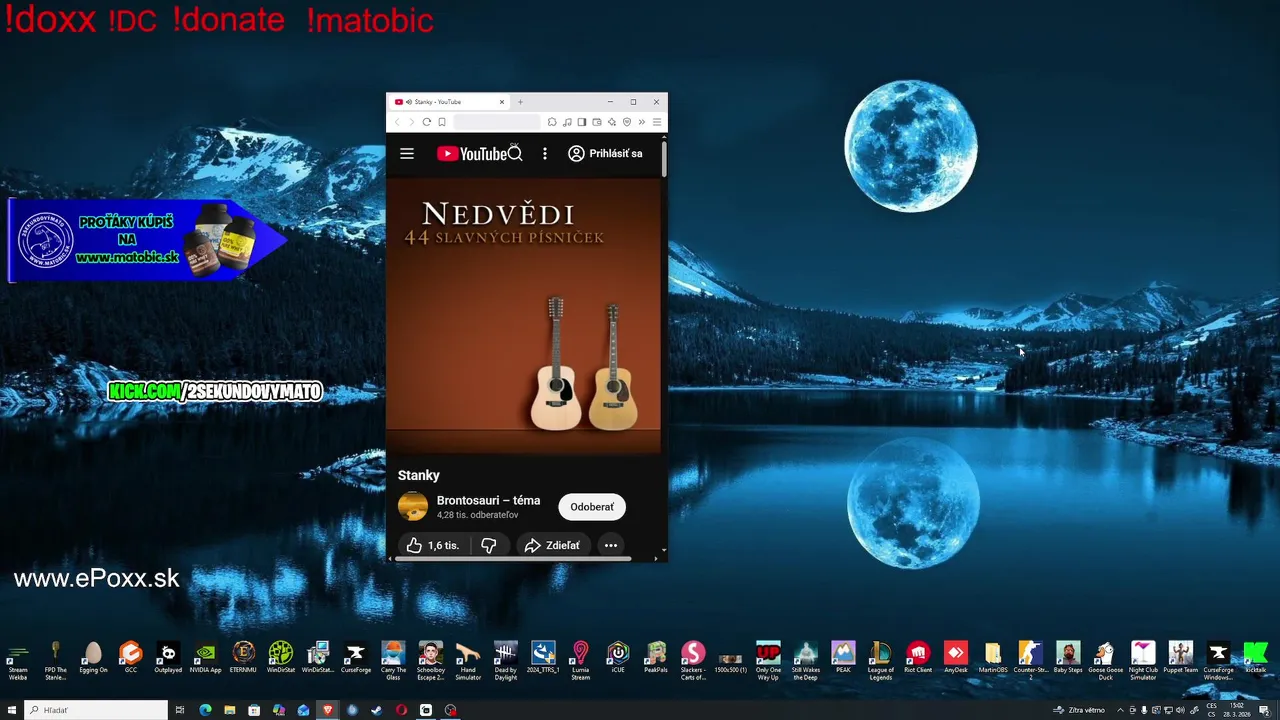Click the page vertical scrollbar
The width and height of the screenshot is (1280, 720).
[x=664, y=160]
